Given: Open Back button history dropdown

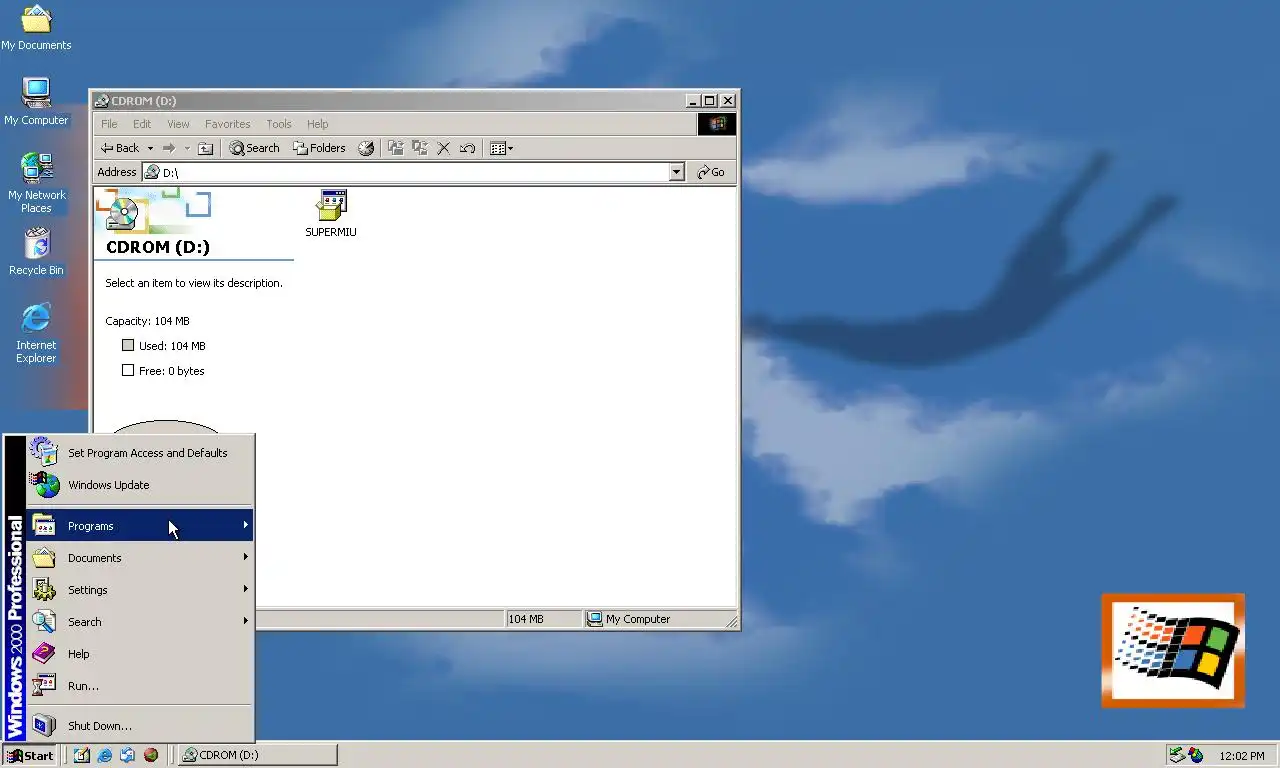Looking at the screenshot, I should pos(150,148).
